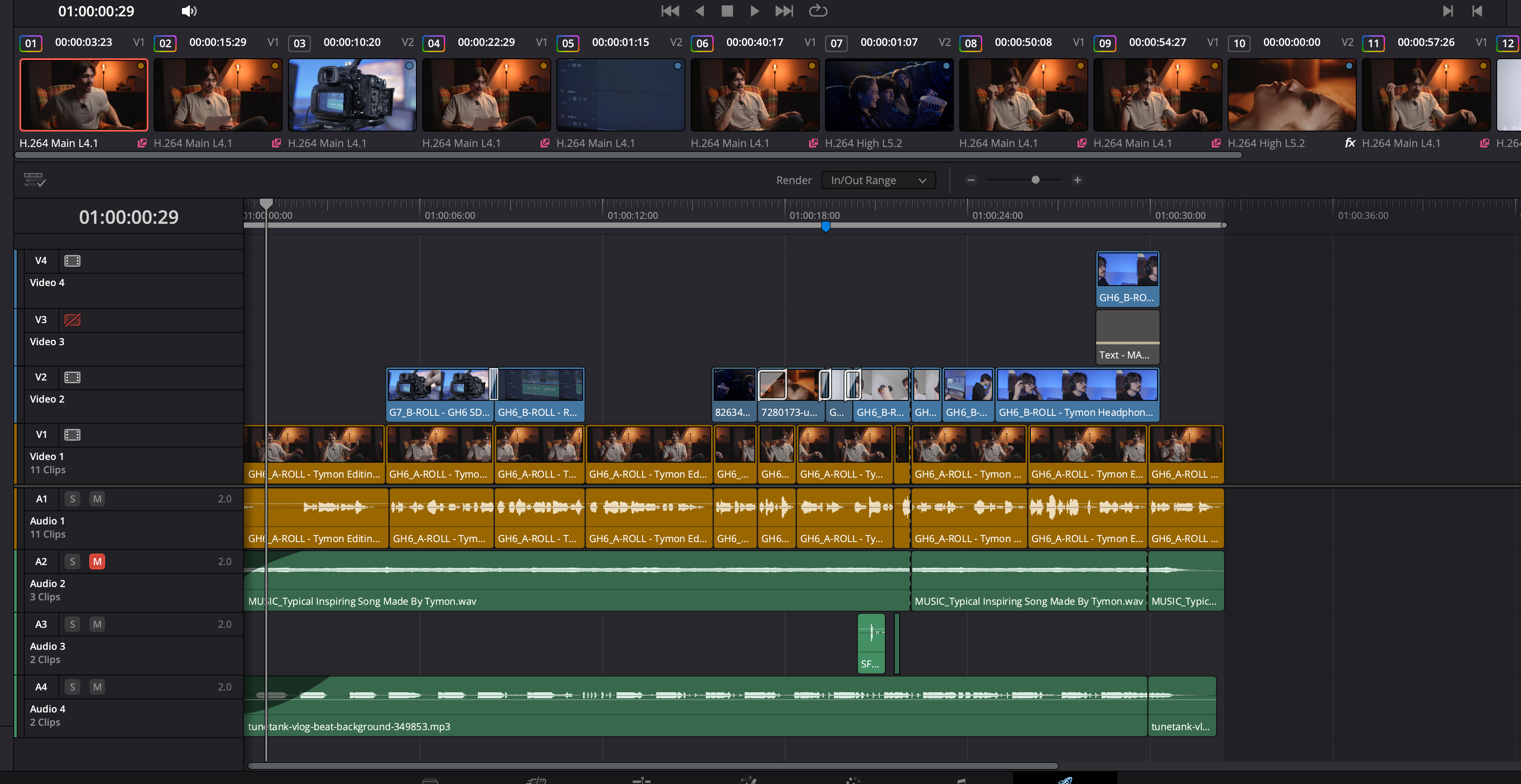The height and width of the screenshot is (784, 1521).
Task: Mute Audio 1 track with M button
Action: coord(97,499)
